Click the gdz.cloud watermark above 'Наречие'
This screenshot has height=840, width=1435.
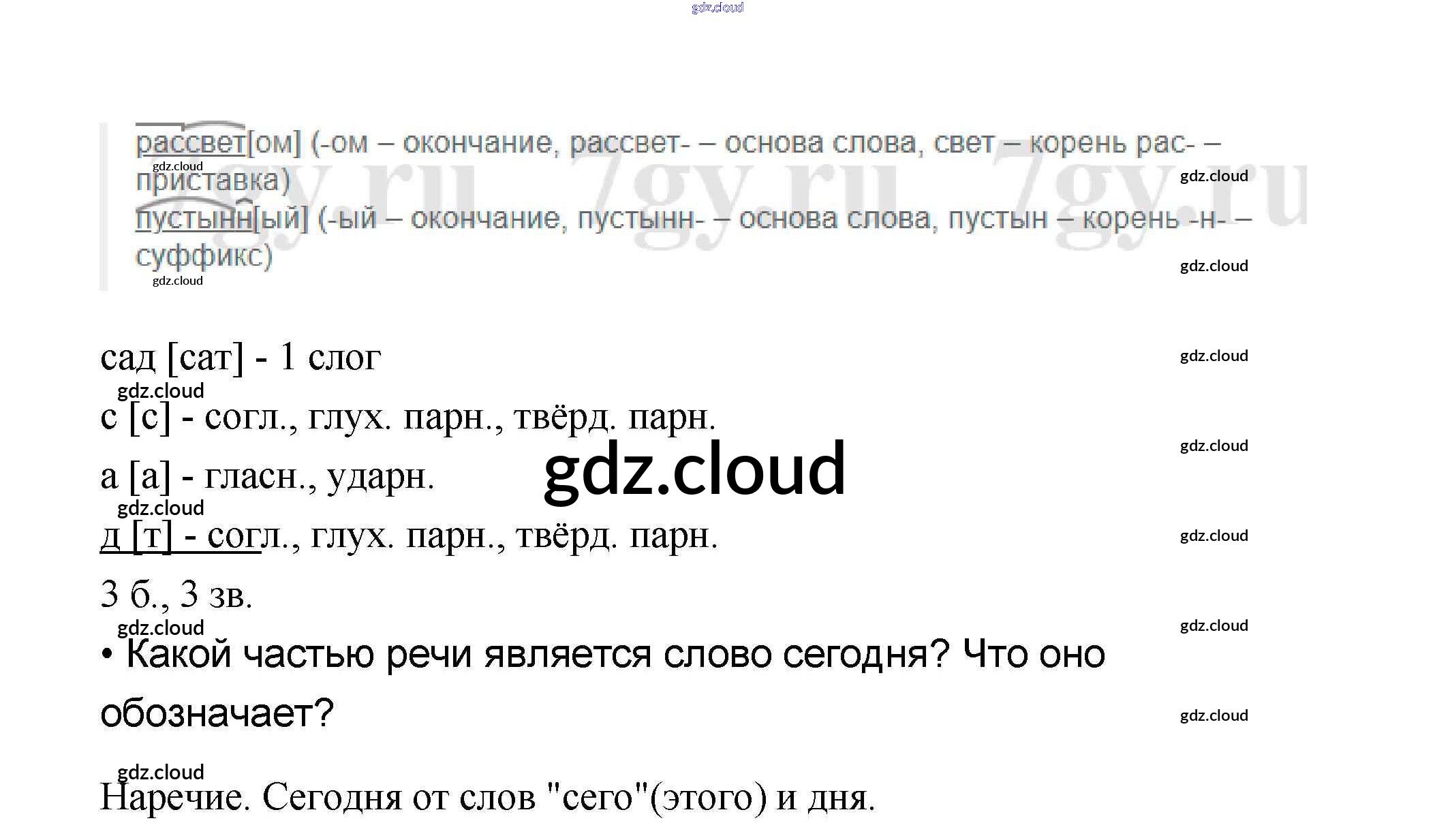(x=161, y=772)
